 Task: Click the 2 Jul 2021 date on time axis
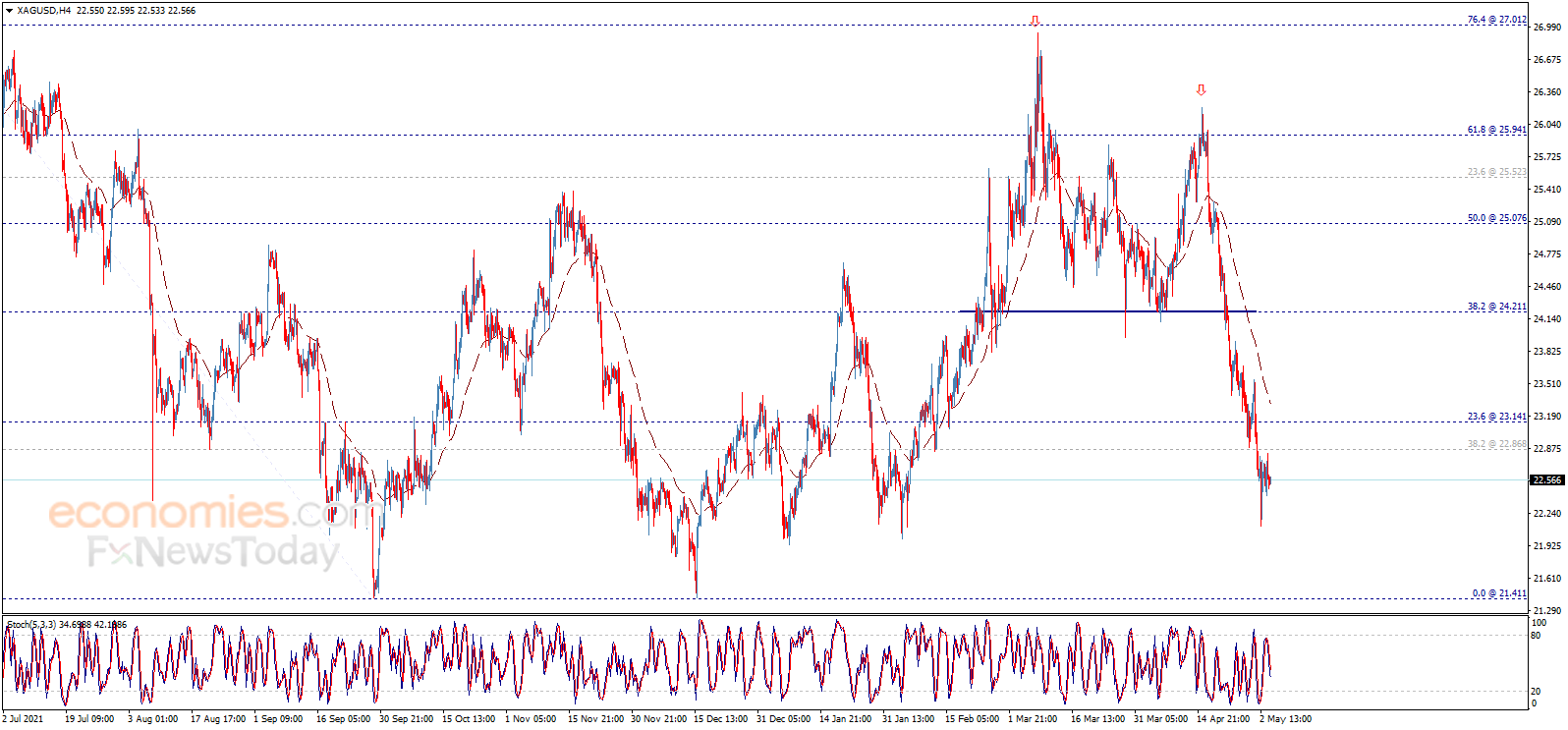coord(24,719)
